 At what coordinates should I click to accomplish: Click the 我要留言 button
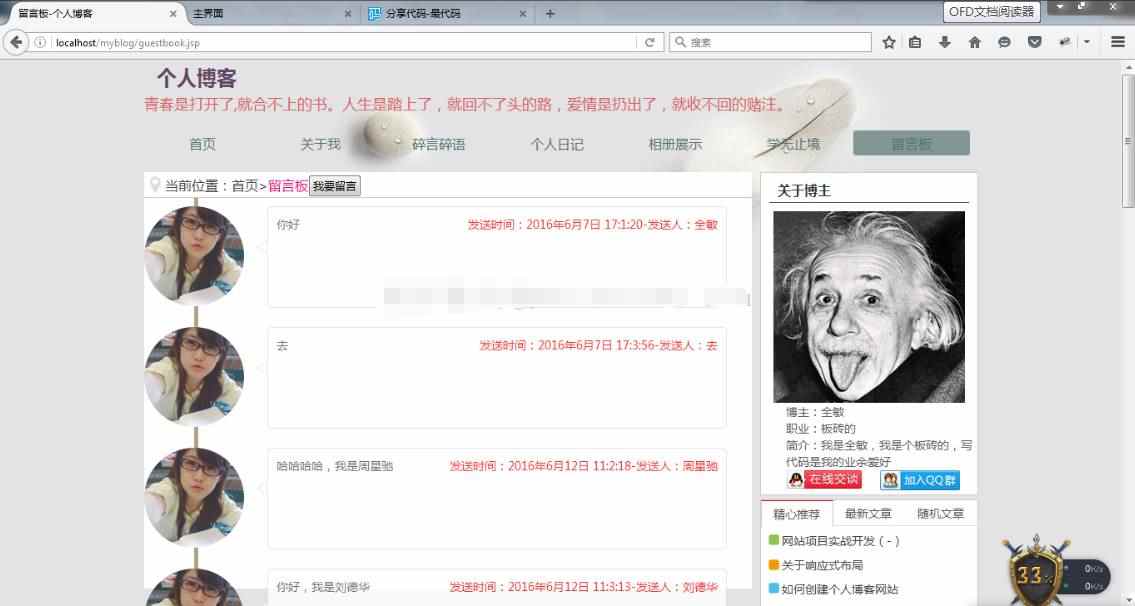click(x=334, y=186)
